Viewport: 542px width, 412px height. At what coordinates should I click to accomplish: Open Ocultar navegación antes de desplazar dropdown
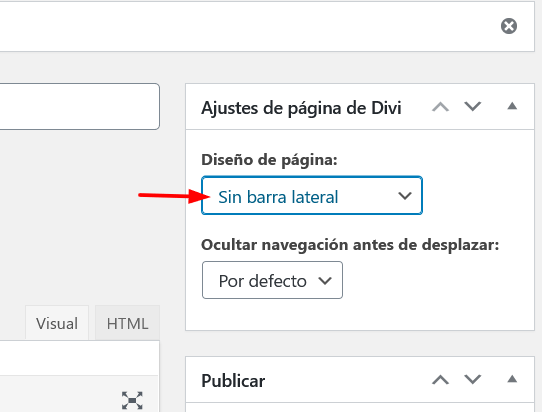pyautogui.click(x=272, y=280)
